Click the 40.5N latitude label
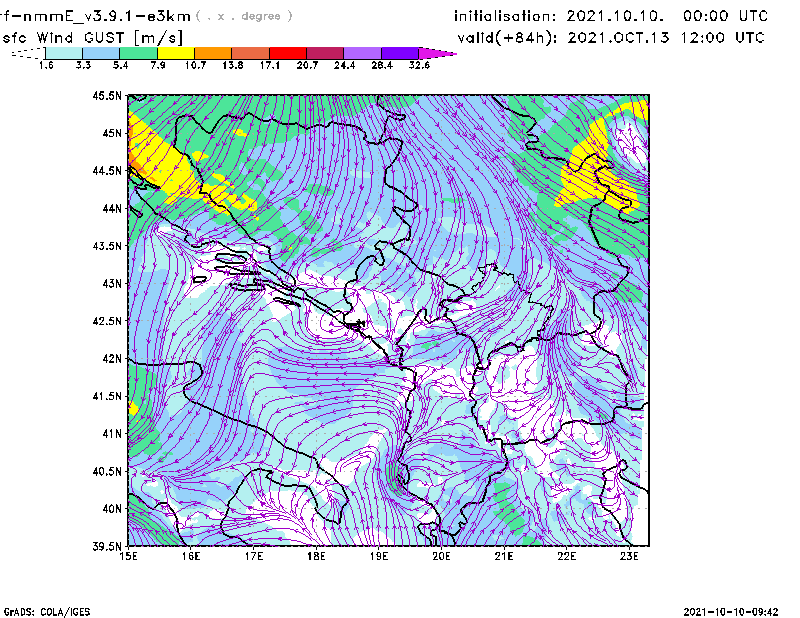 [x=107, y=472]
